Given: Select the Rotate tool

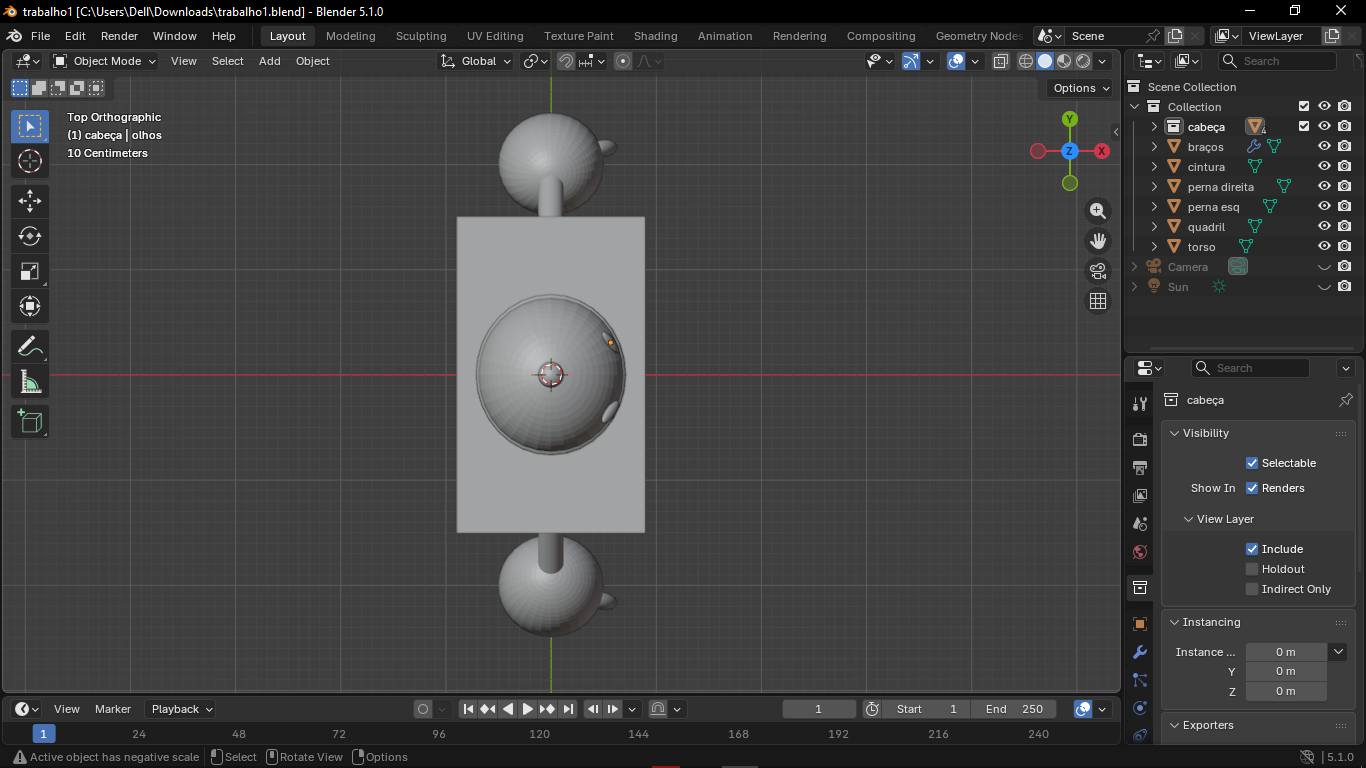Looking at the screenshot, I should coord(30,236).
